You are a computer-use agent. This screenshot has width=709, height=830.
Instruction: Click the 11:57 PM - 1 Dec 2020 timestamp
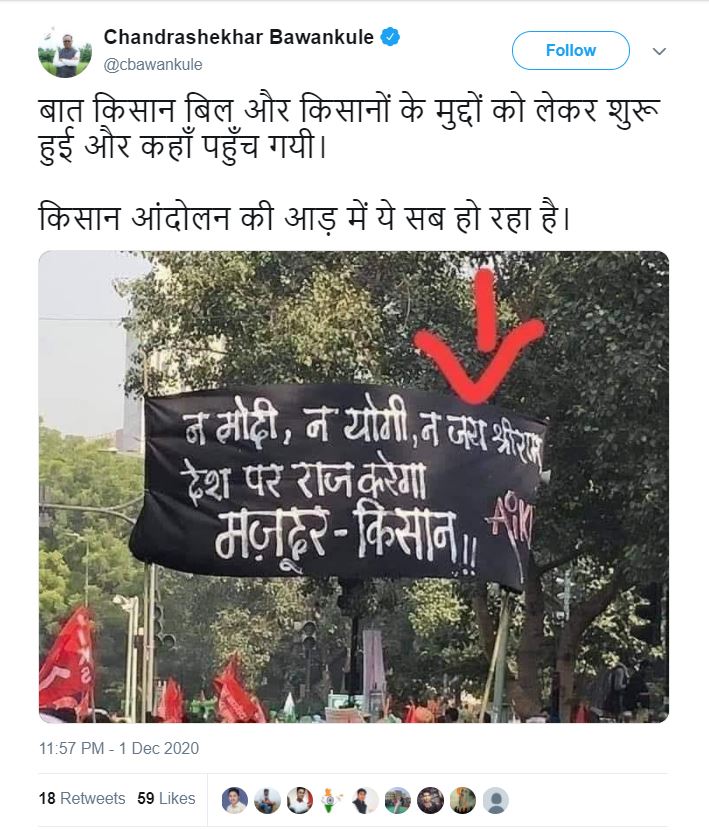coord(119,748)
